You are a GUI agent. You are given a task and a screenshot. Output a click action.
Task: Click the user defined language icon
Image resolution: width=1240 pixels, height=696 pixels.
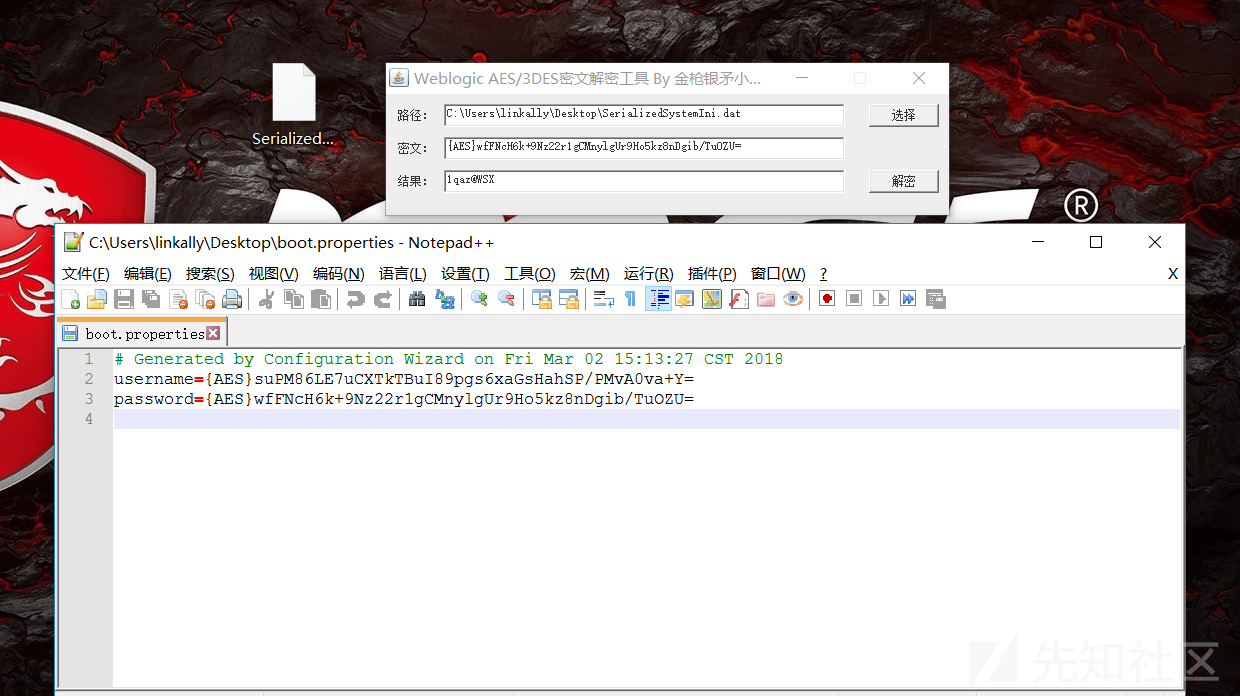(x=685, y=299)
